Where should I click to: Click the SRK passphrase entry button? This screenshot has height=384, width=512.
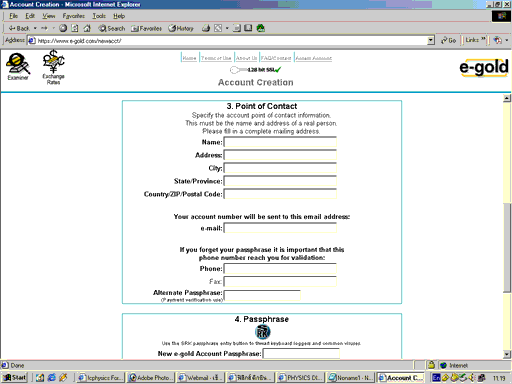pyautogui.click(x=263, y=332)
